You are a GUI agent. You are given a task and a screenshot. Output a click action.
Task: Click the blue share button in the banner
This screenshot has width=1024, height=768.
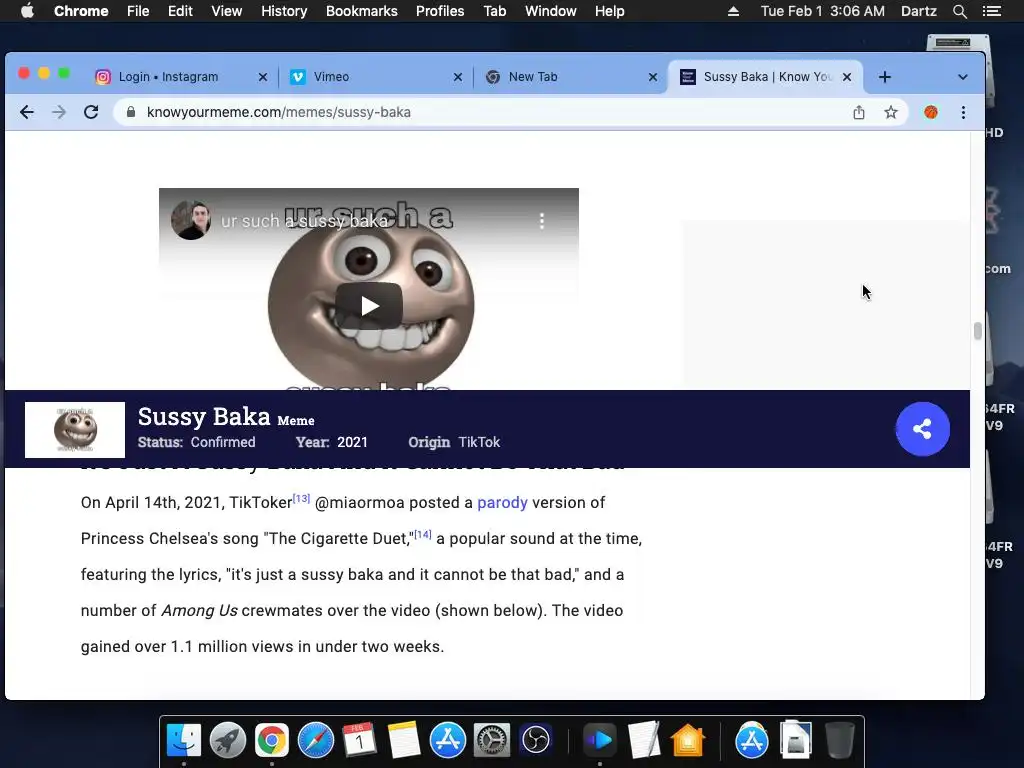coord(922,429)
